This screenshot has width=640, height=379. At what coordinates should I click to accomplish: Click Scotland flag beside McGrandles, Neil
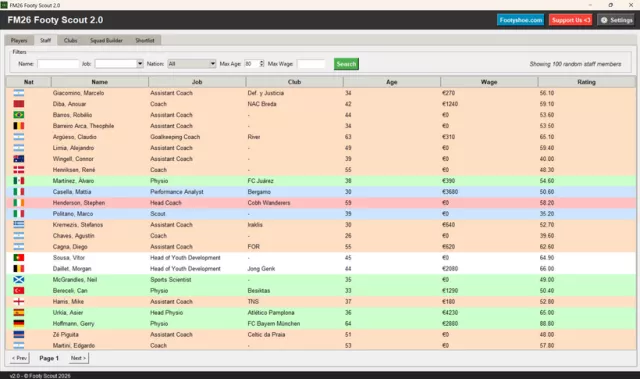(x=19, y=280)
